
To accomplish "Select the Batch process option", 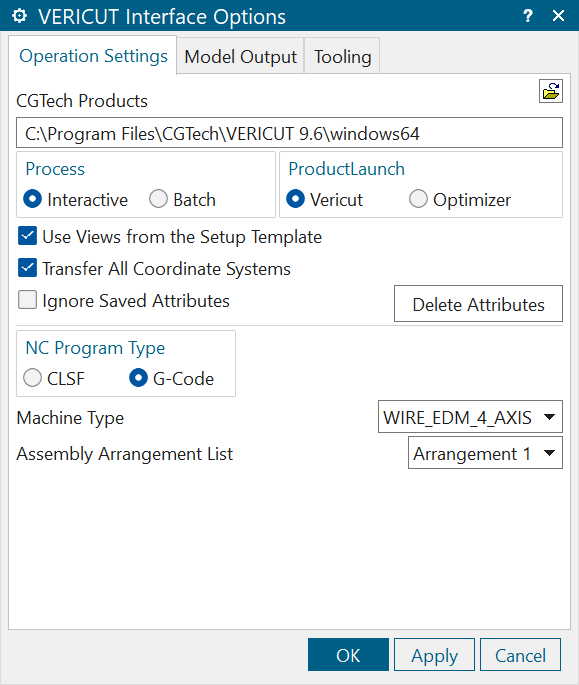I will [x=182, y=200].
